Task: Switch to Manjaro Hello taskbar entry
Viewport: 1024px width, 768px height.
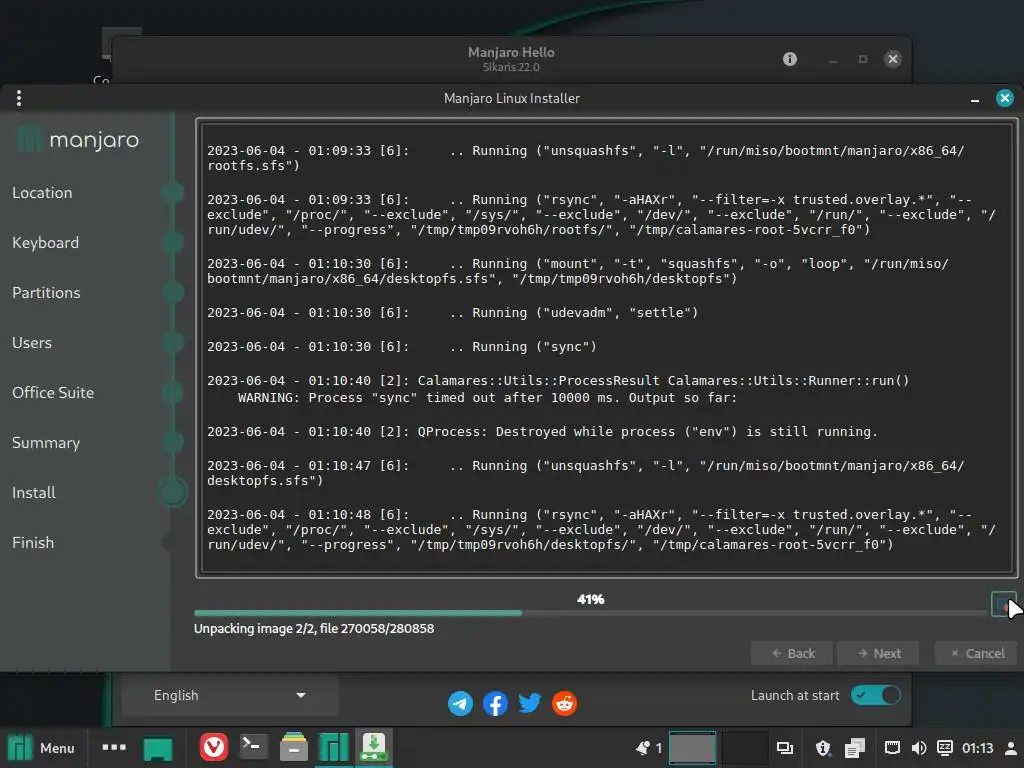Action: 333,747
